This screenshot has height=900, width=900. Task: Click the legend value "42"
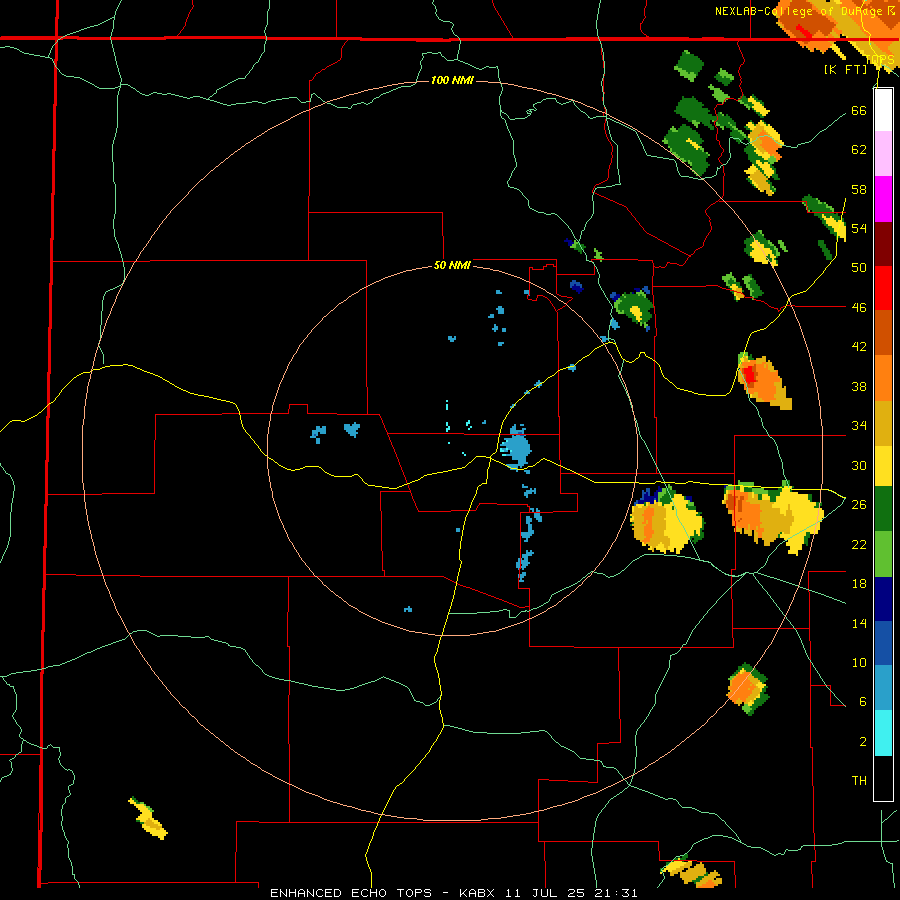[x=859, y=347]
